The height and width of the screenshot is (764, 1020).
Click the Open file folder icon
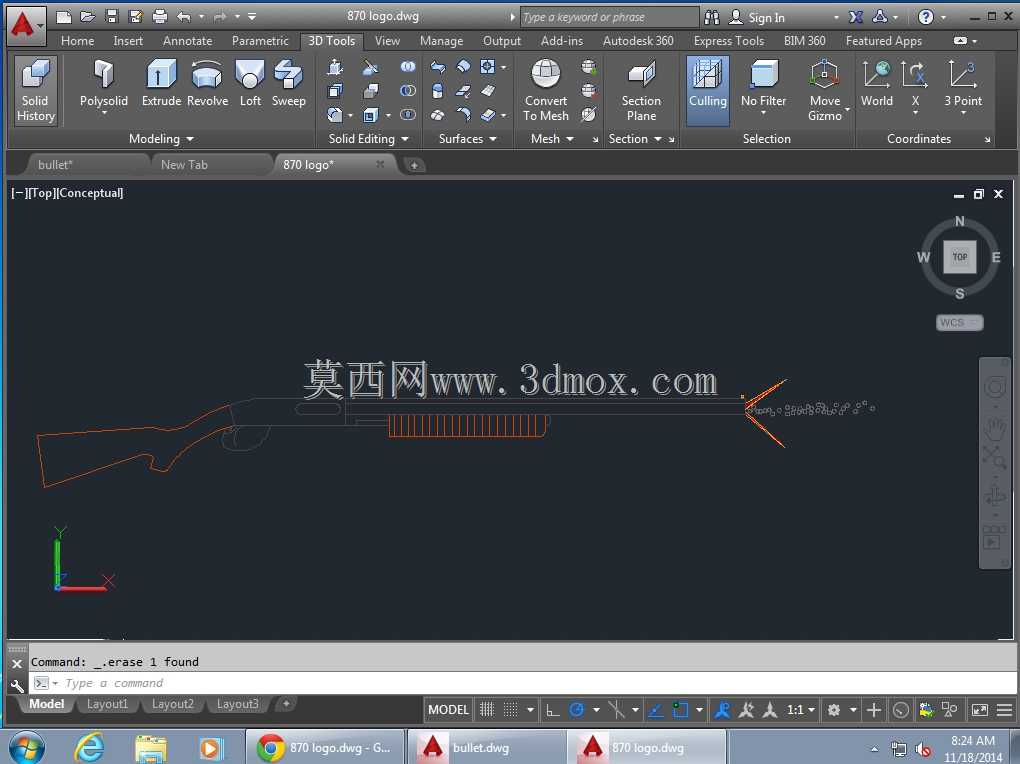87,17
